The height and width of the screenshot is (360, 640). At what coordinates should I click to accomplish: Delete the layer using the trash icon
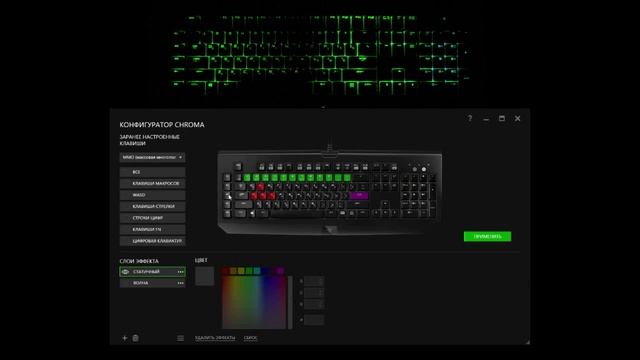coord(136,338)
